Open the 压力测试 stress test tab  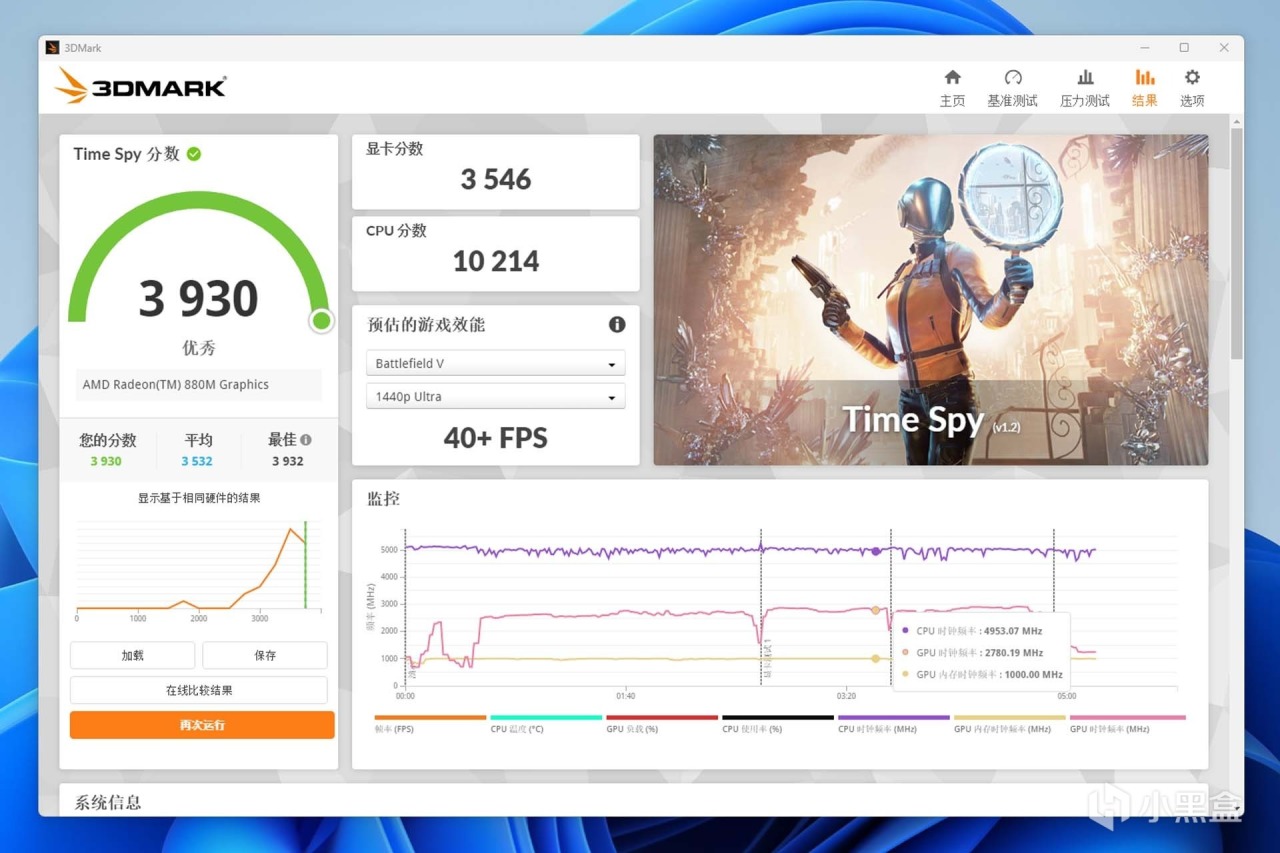tap(1085, 88)
